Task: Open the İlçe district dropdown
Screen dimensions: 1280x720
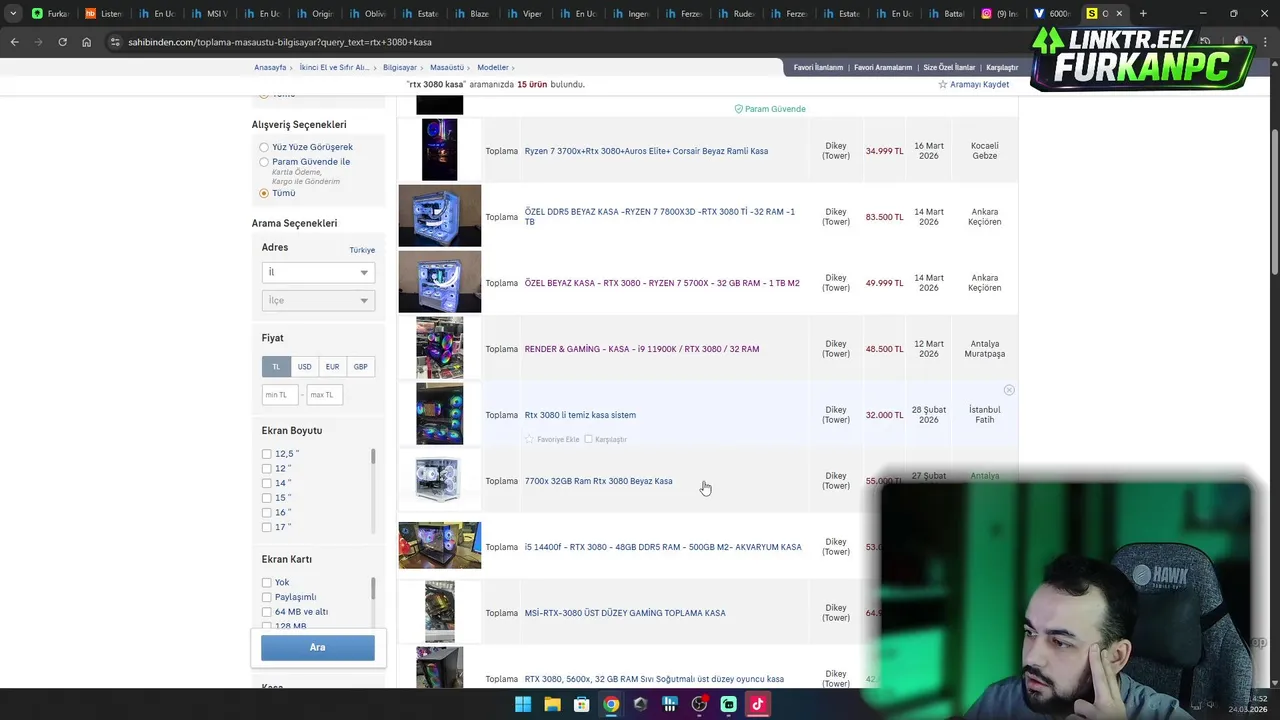Action: [x=318, y=300]
